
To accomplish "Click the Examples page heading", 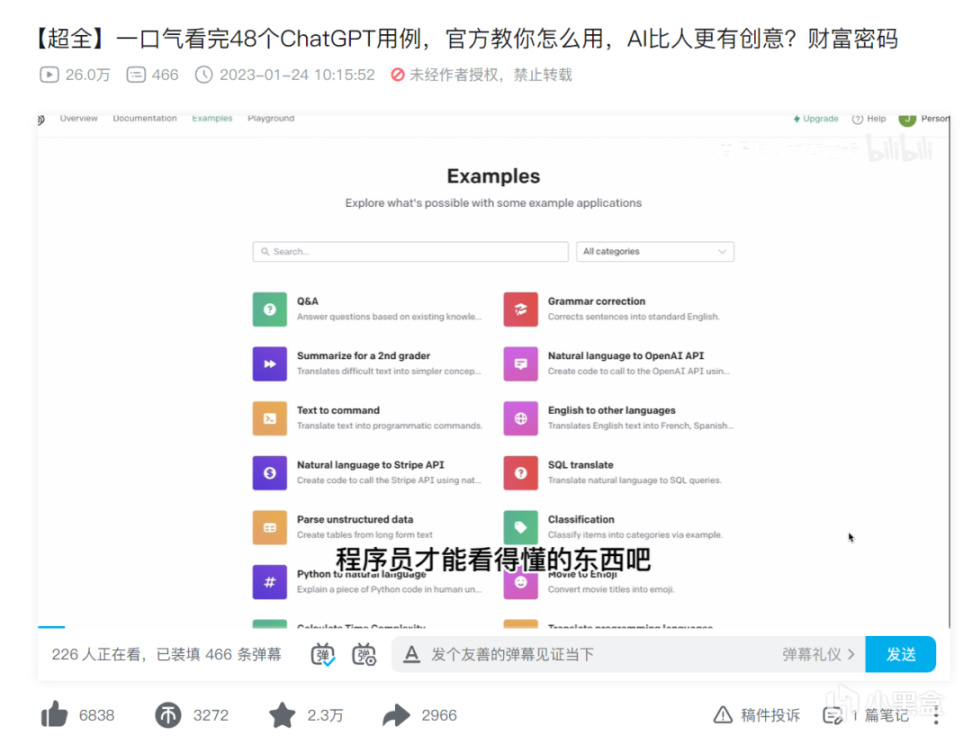I will coord(493,176).
